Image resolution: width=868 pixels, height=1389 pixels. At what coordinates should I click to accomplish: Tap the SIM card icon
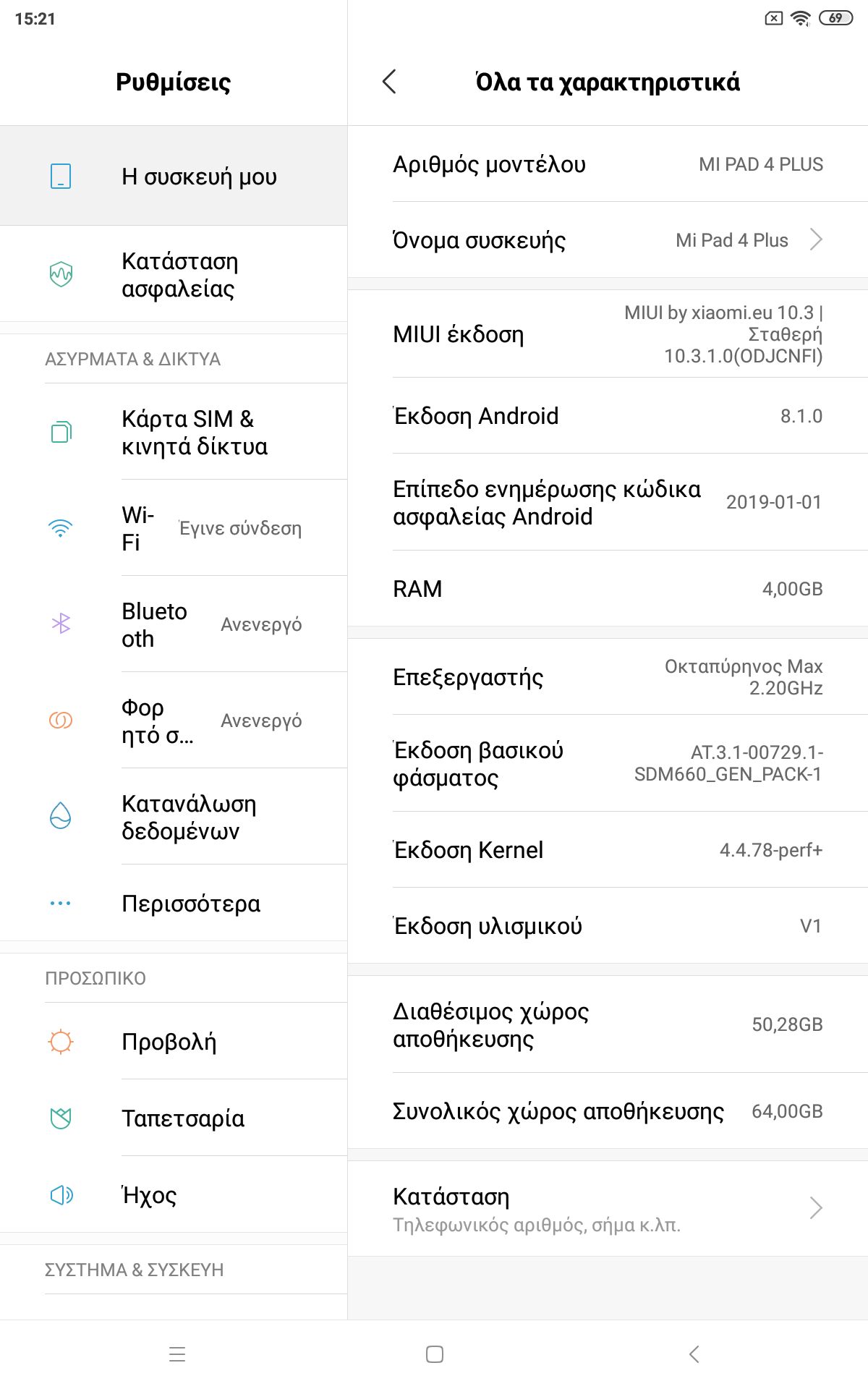(61, 432)
